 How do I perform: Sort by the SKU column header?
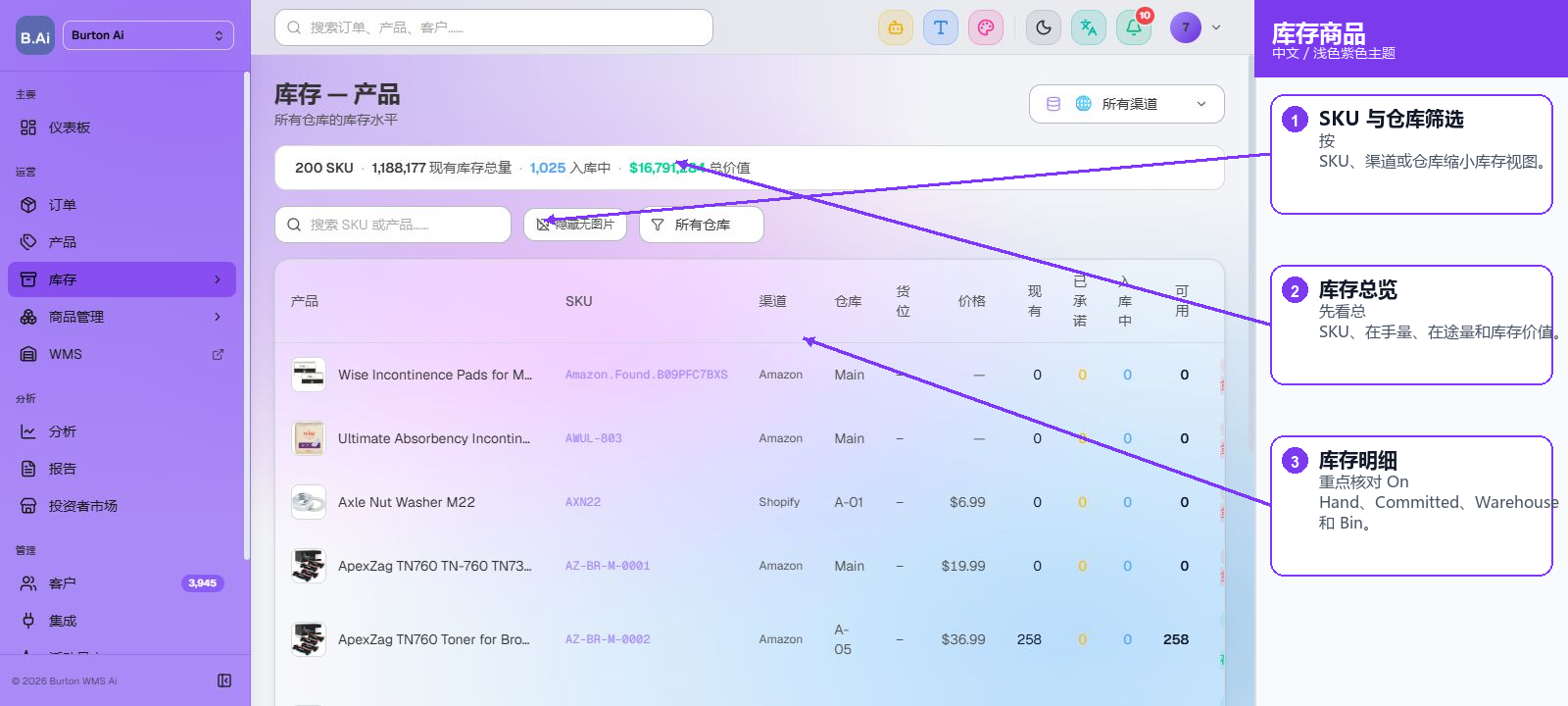[579, 301]
